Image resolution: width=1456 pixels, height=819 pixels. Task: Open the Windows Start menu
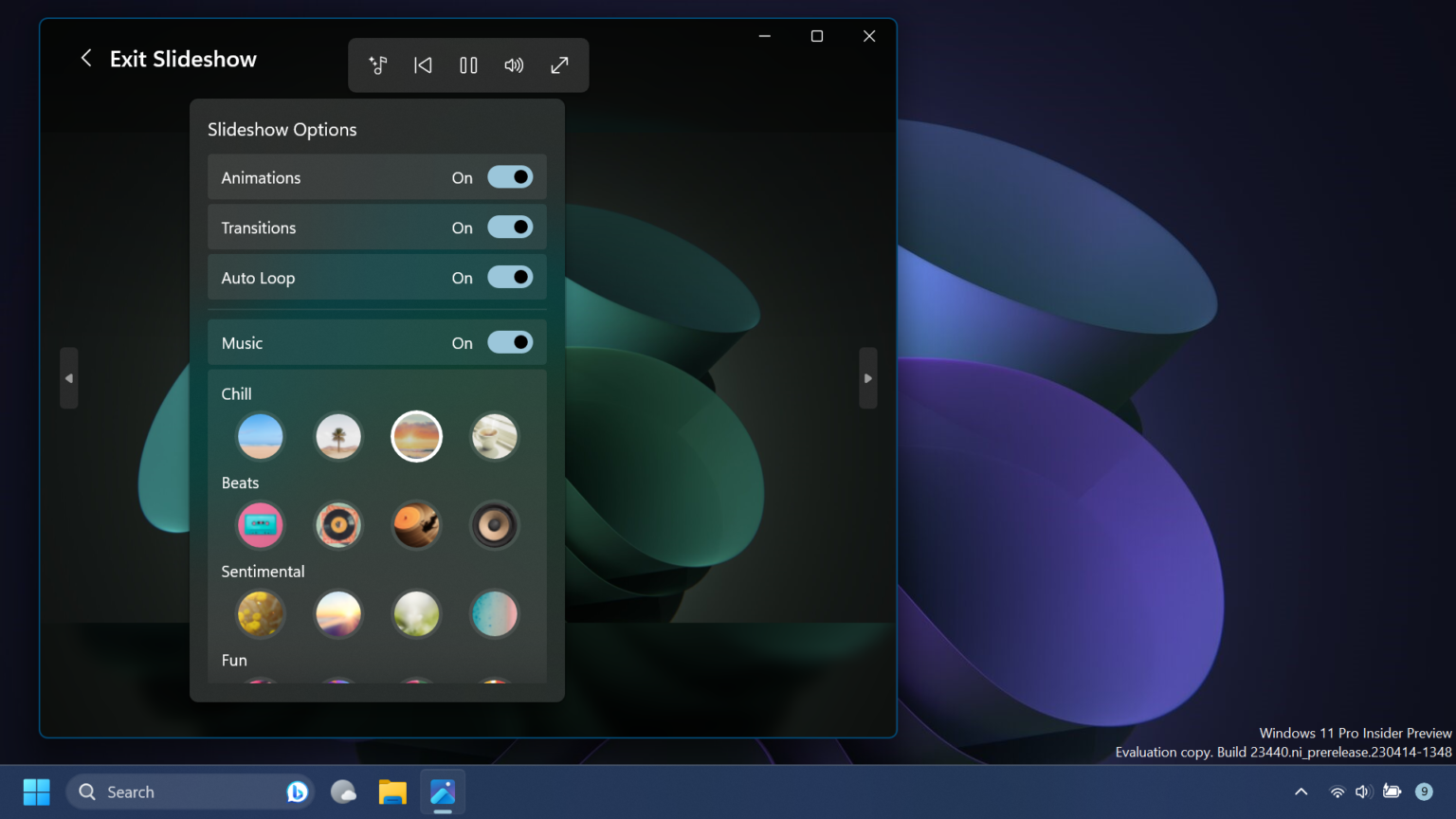point(35,792)
